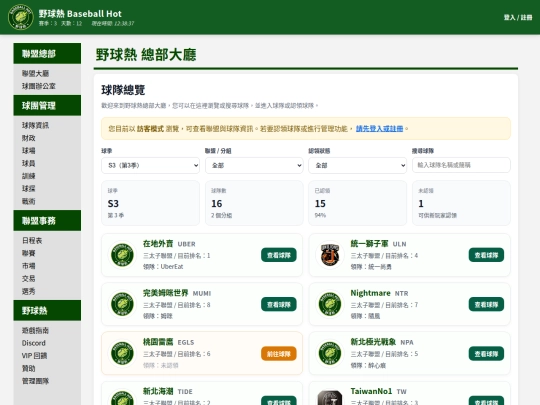The image size is (540, 405).
Task: Click the TaiwanNo1 team name
Action: pos(371,391)
